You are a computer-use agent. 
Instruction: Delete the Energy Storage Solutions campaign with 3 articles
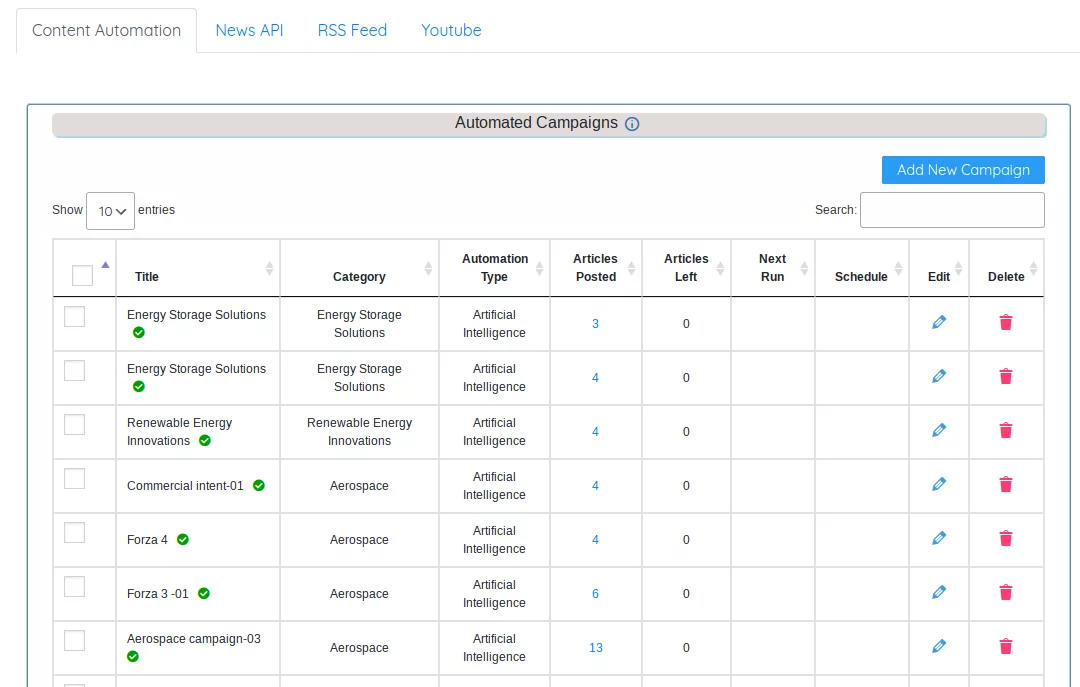click(1006, 322)
